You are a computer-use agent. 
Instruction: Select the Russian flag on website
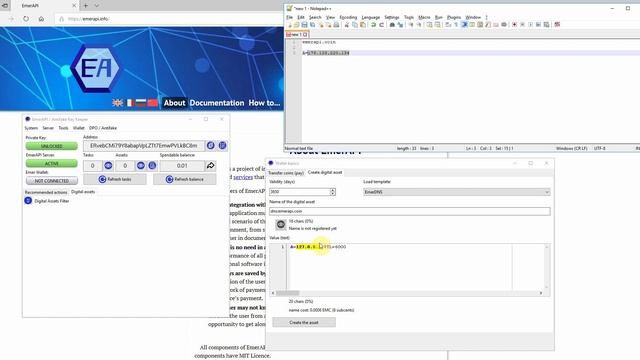click(141, 103)
